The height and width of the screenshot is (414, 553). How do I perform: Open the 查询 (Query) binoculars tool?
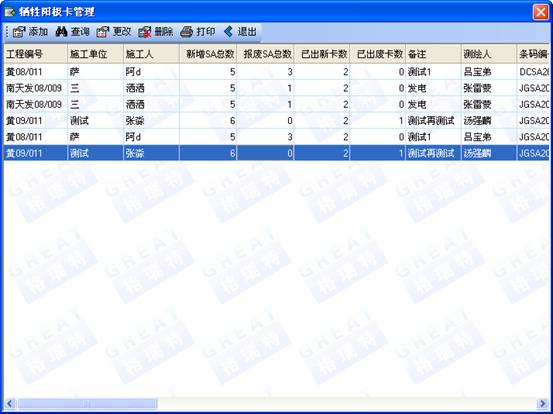pos(61,32)
